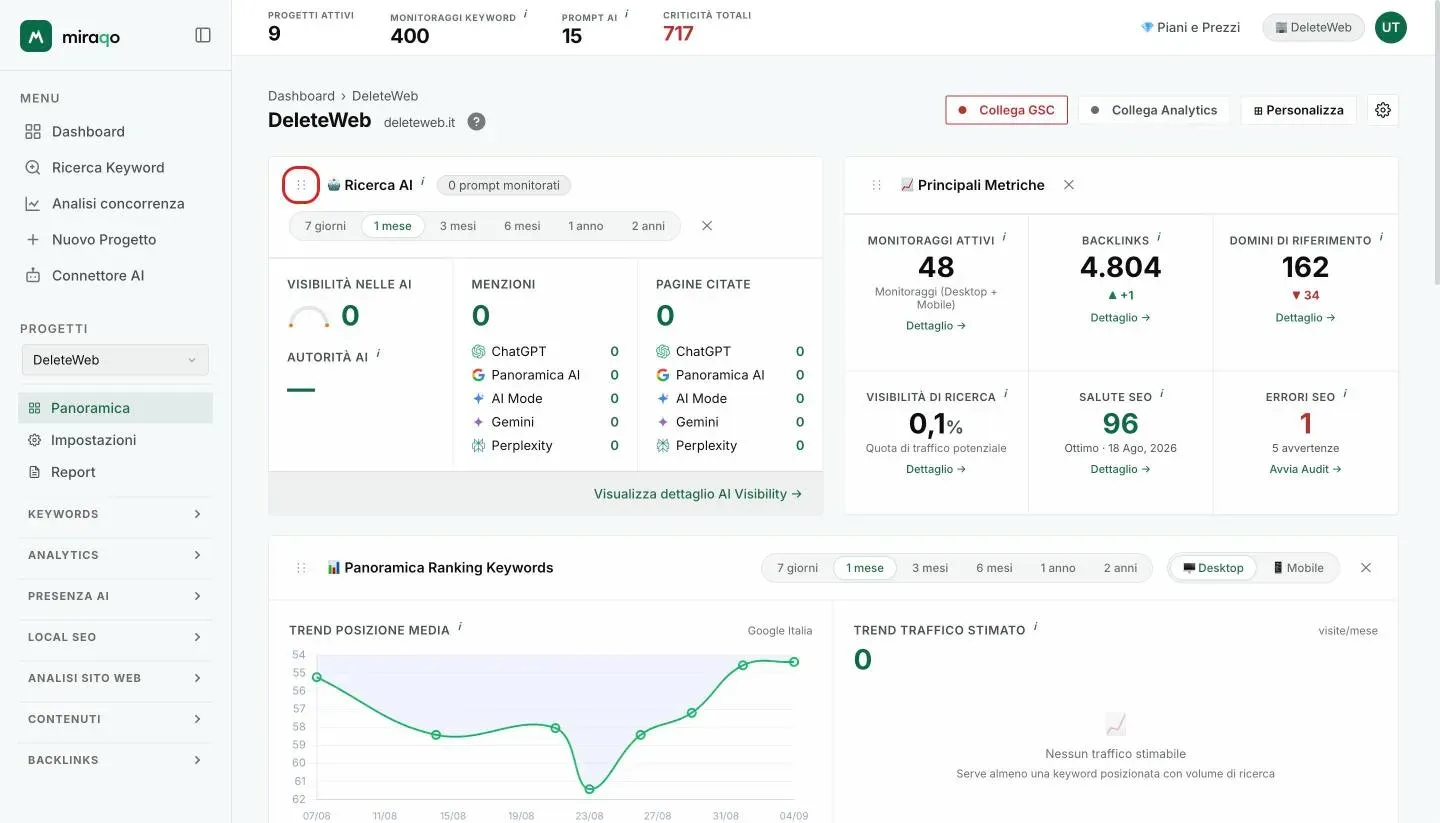Viewport: 1440px width, 823px height.
Task: Click the help question mark beside deleteweb.it
Action: click(x=476, y=122)
